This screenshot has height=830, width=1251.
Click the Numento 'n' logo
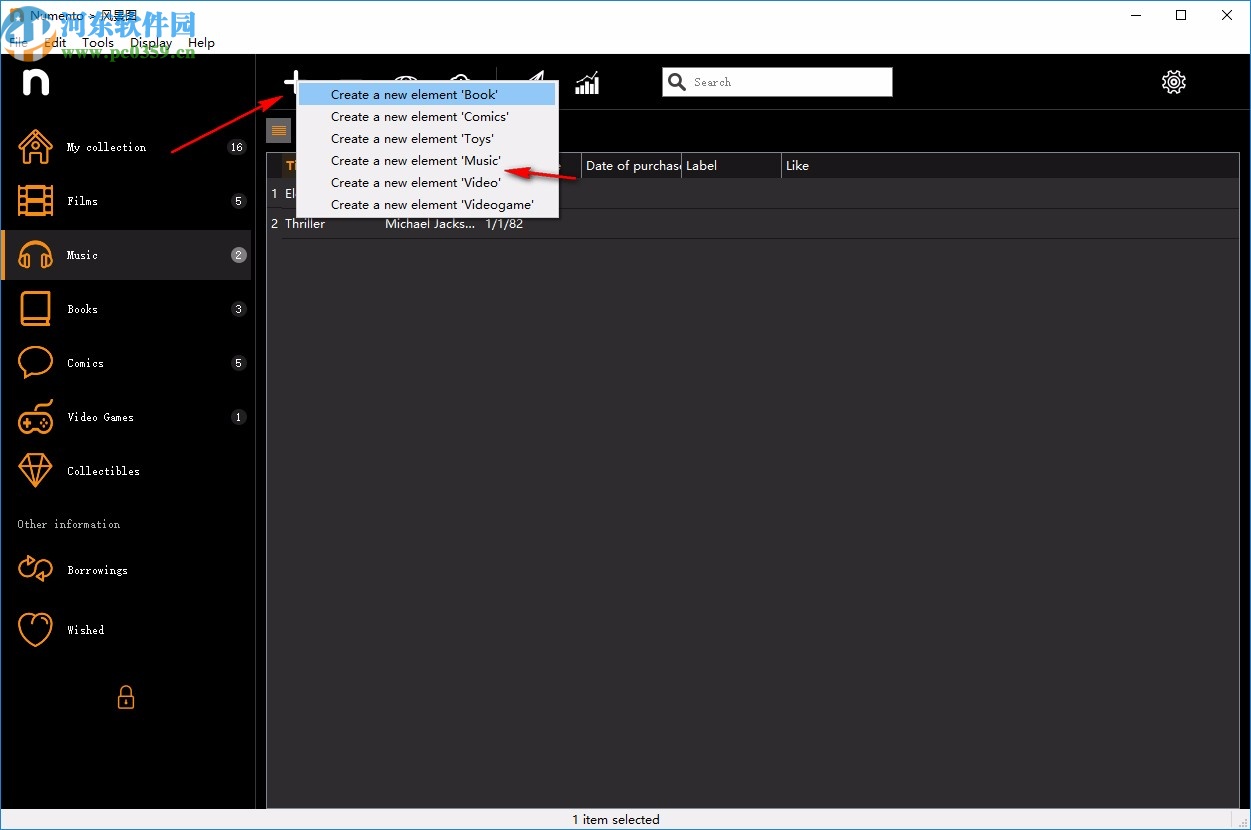36,82
